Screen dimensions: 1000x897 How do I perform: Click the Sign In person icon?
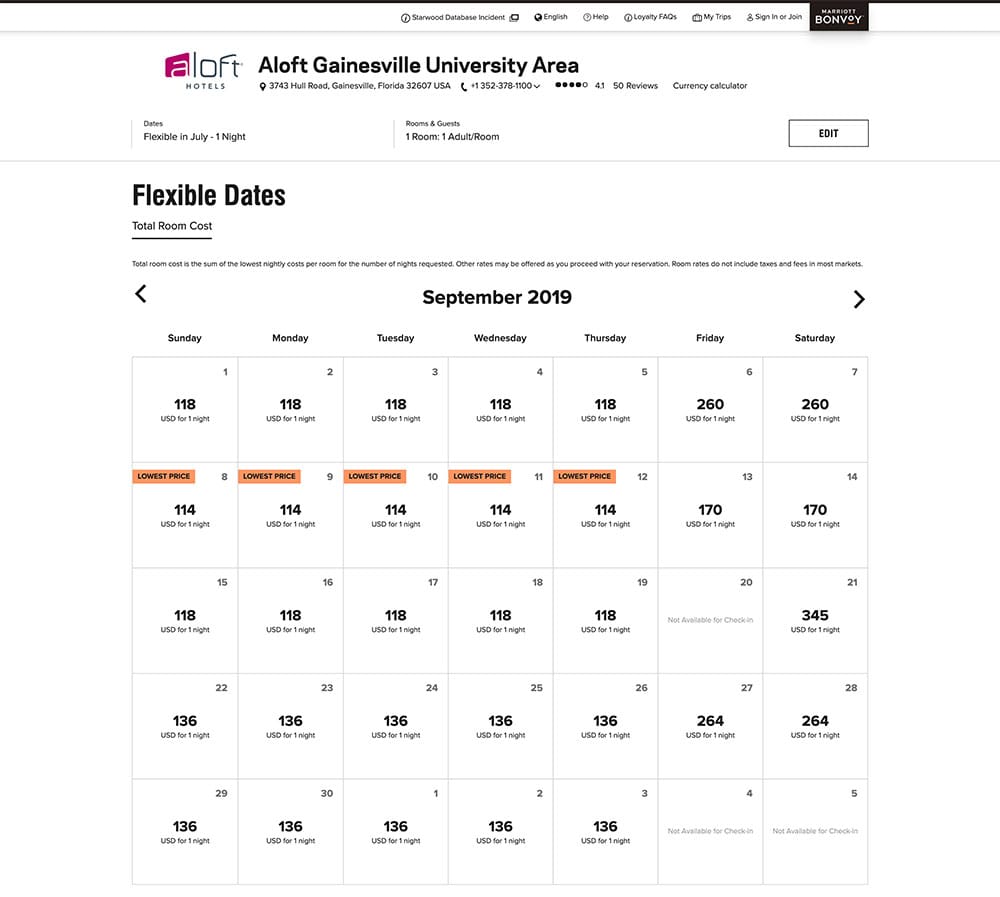(x=748, y=17)
